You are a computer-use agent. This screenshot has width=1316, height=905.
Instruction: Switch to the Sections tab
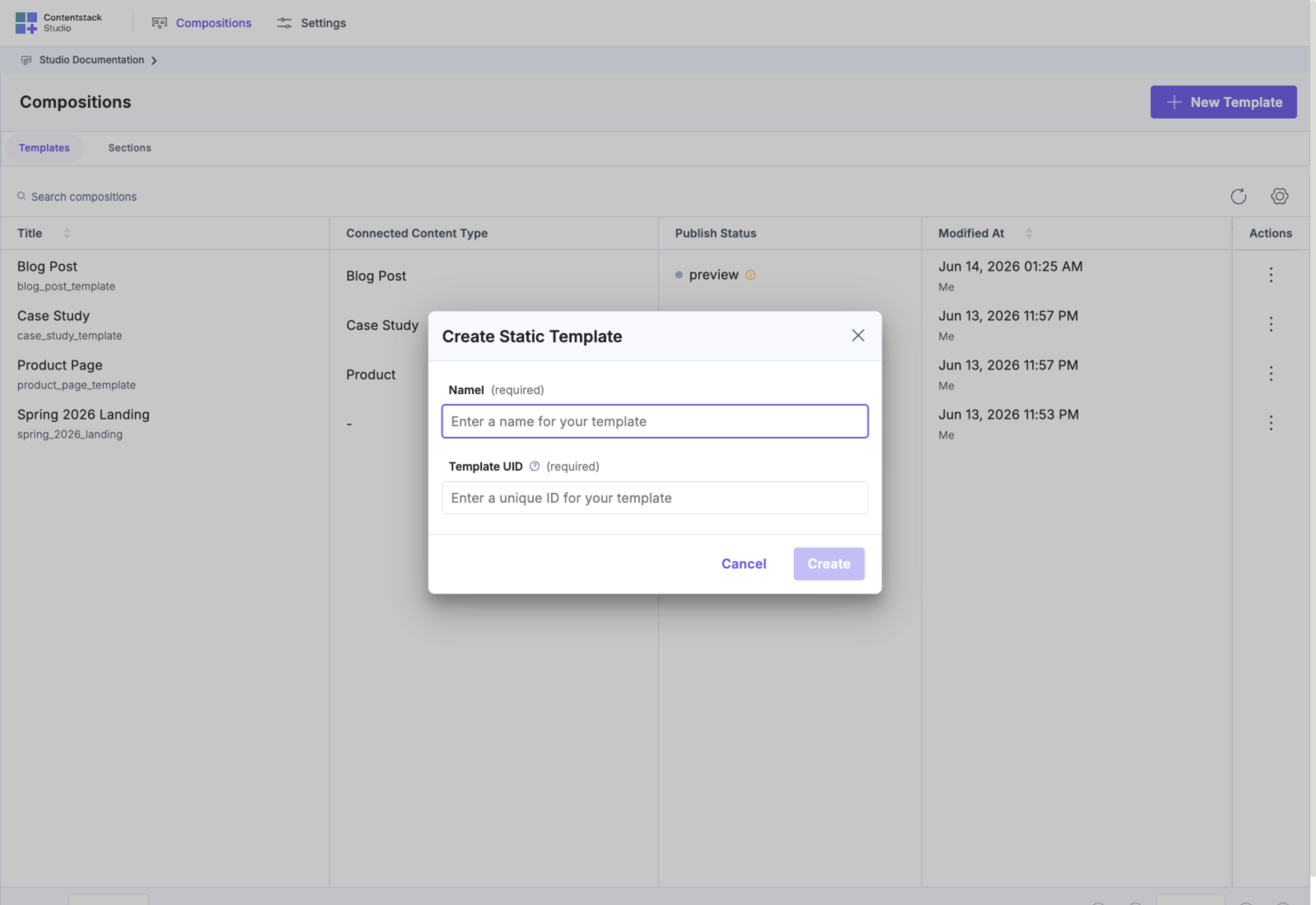tap(130, 147)
